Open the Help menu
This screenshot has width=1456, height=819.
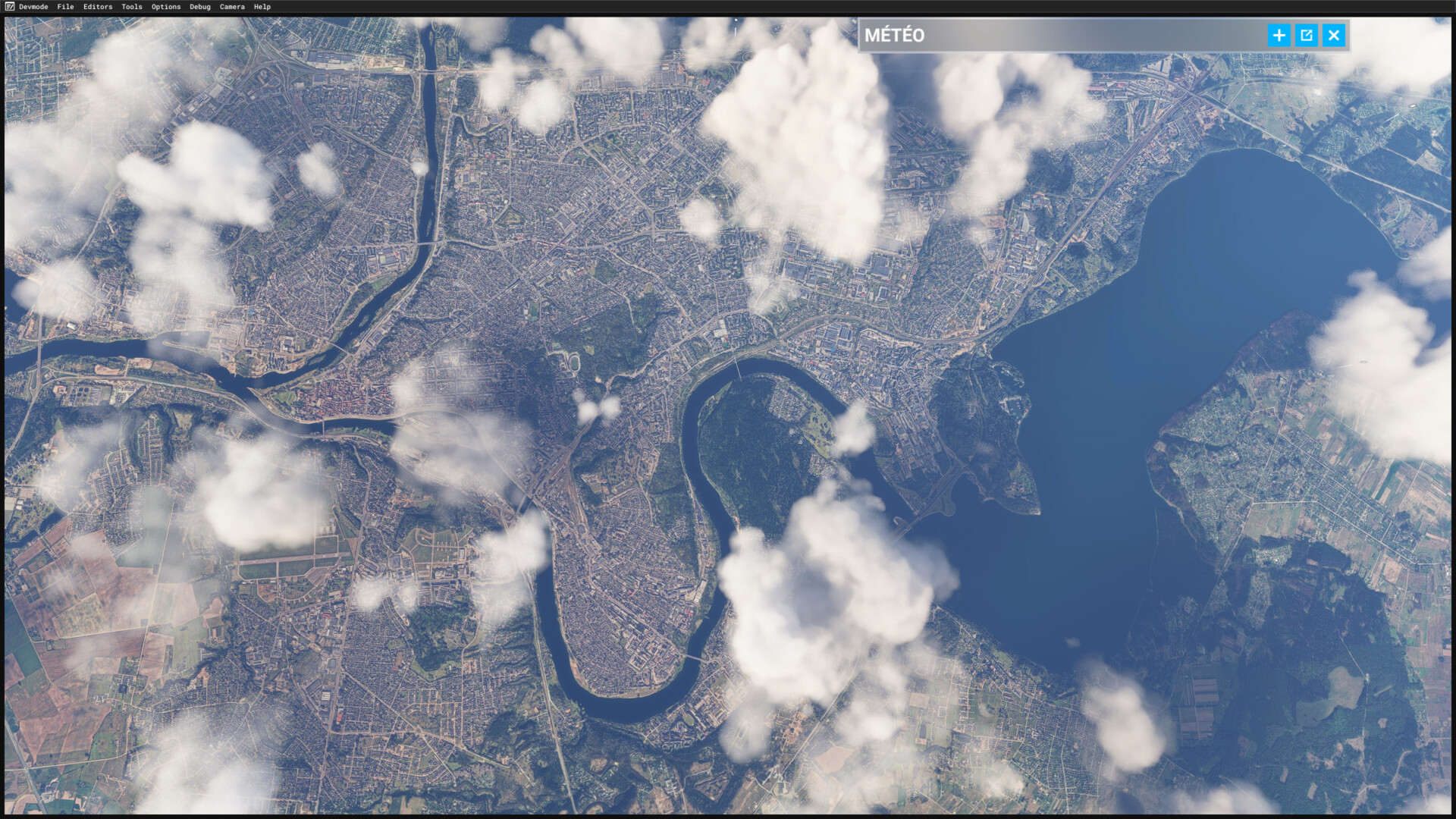262,7
